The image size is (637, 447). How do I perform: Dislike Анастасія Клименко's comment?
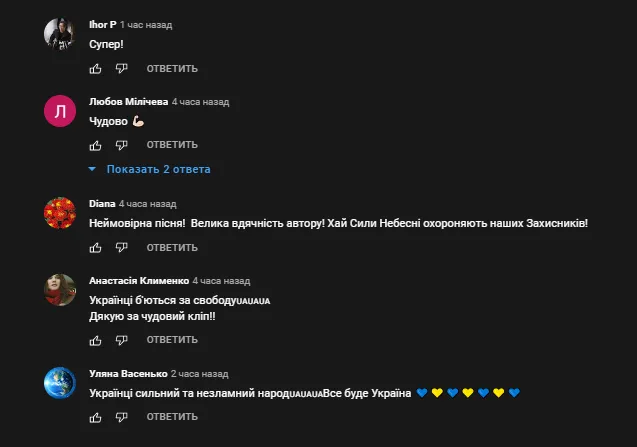click(x=121, y=340)
